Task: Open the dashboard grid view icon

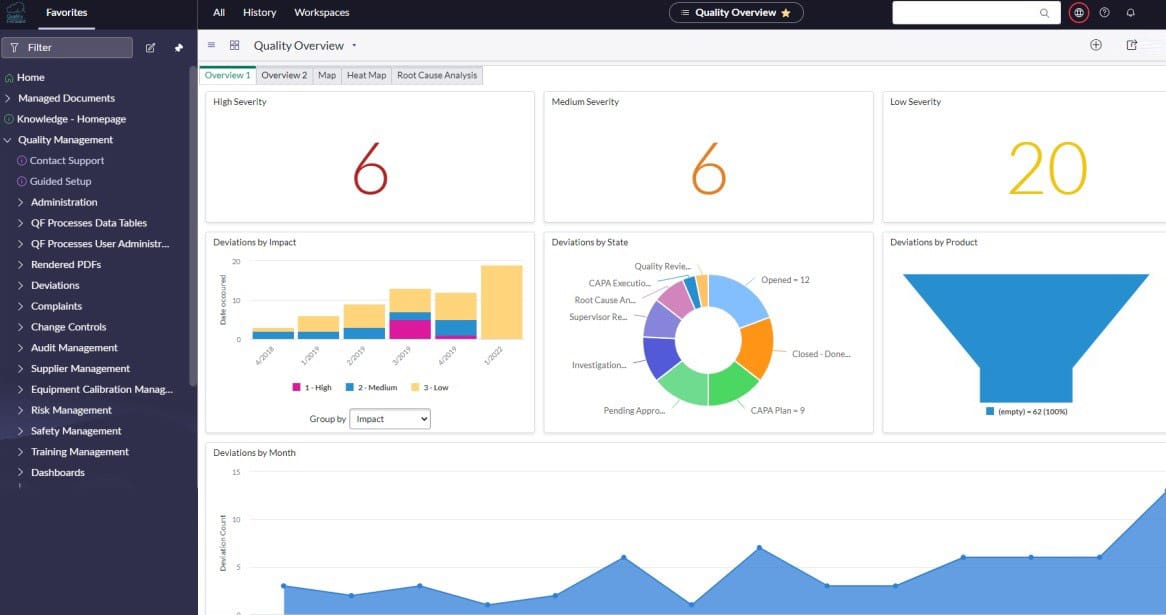Action: [x=234, y=45]
